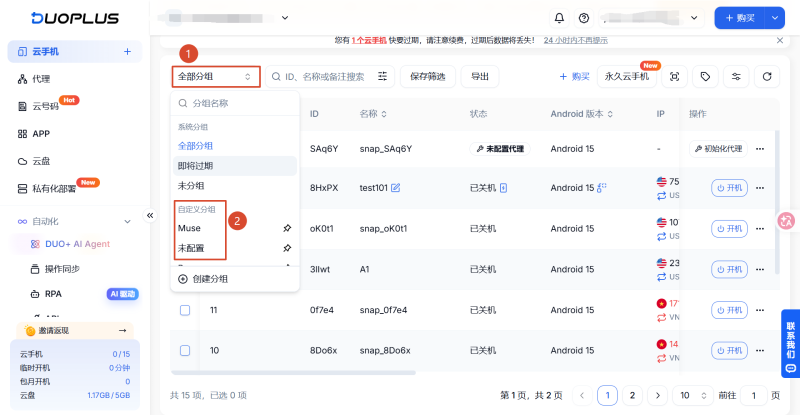The width and height of the screenshot is (800, 415).
Task: Select the 未配置 custom group
Action: click(191, 248)
